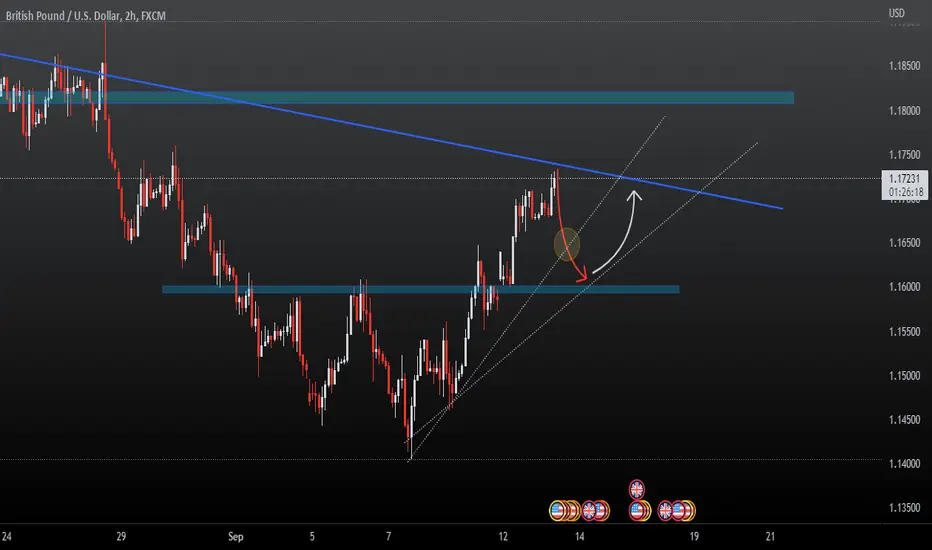932x550 pixels.
Task: Click the UK flag event icon just before date 14
Action: [x=588, y=510]
